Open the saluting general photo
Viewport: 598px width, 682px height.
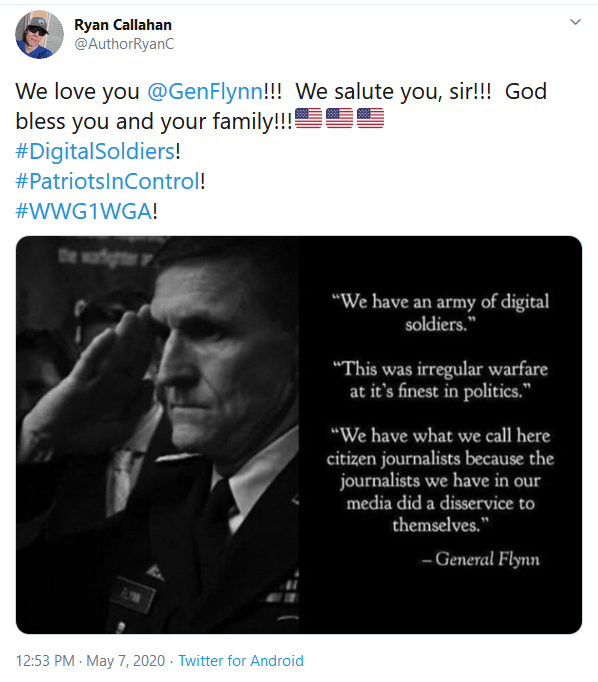click(157, 435)
